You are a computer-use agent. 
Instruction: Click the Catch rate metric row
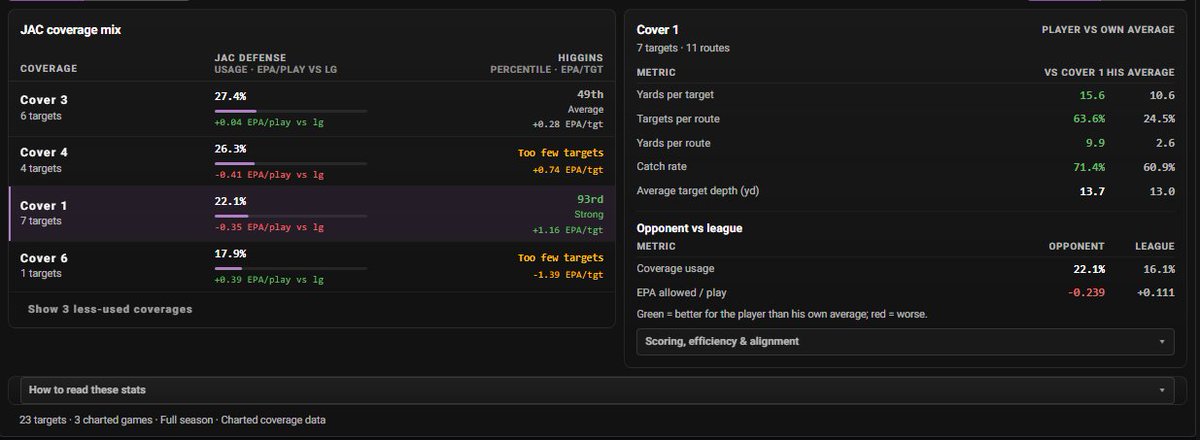[x=906, y=167]
